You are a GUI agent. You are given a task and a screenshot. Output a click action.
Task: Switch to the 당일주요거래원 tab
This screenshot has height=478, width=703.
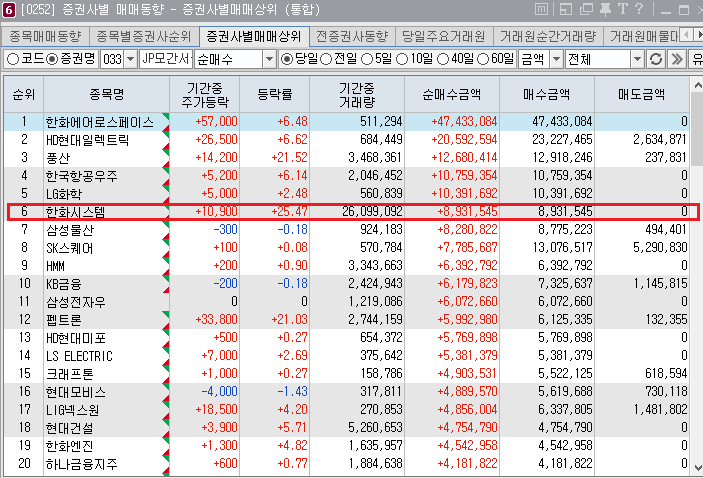[x=444, y=36]
